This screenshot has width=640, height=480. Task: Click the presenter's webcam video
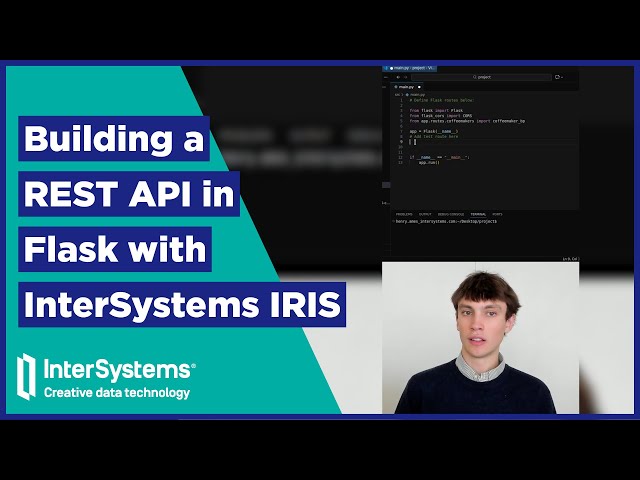tap(480, 338)
